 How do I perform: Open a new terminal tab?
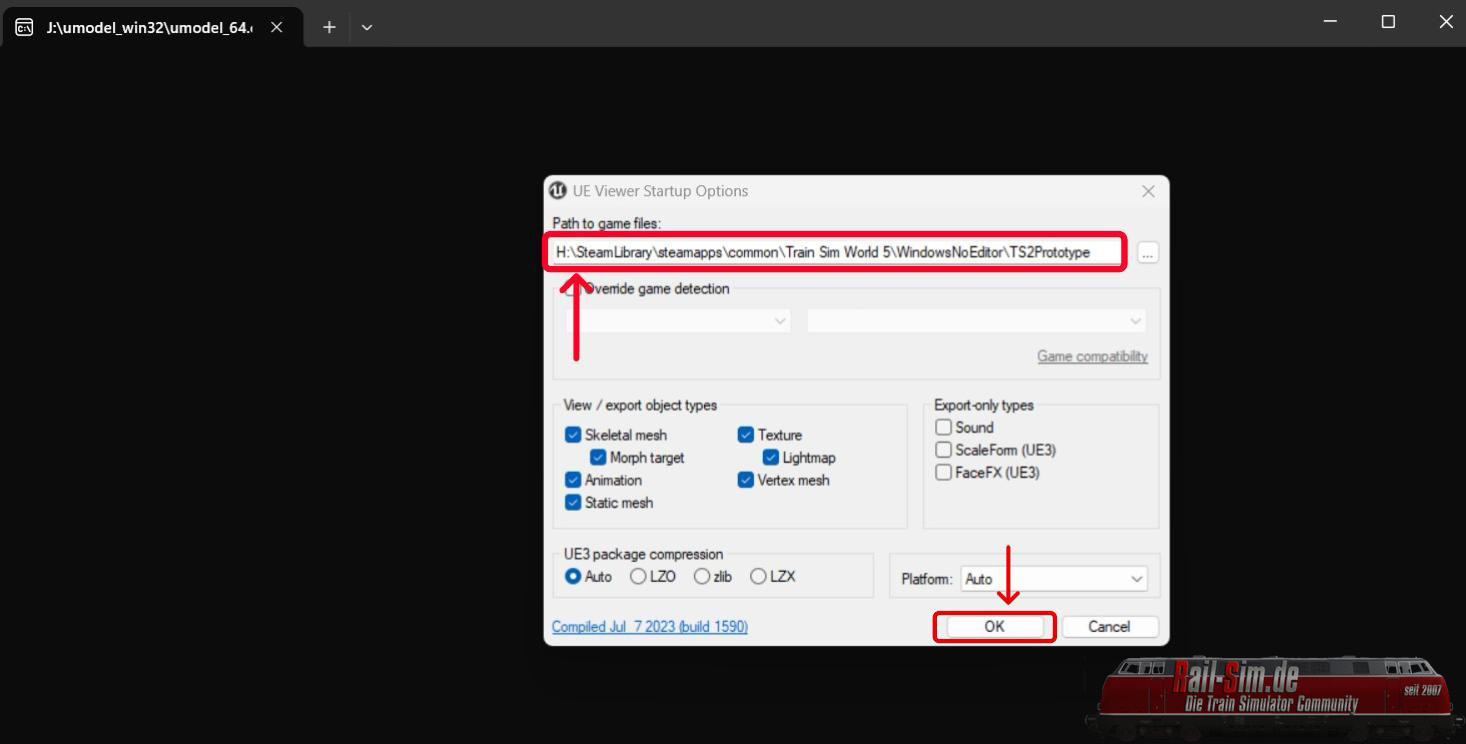coord(329,28)
